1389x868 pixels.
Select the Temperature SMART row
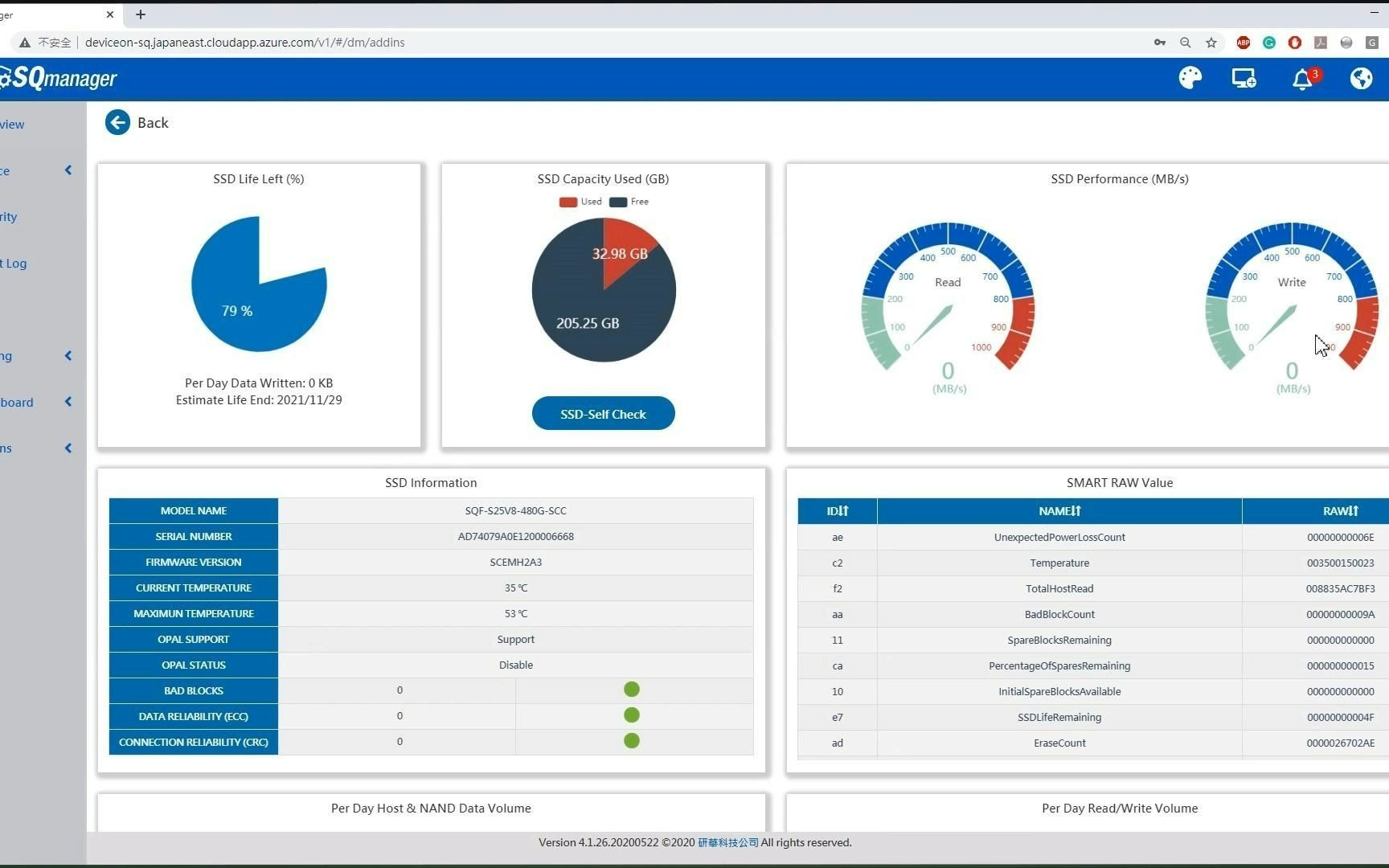tap(1093, 563)
